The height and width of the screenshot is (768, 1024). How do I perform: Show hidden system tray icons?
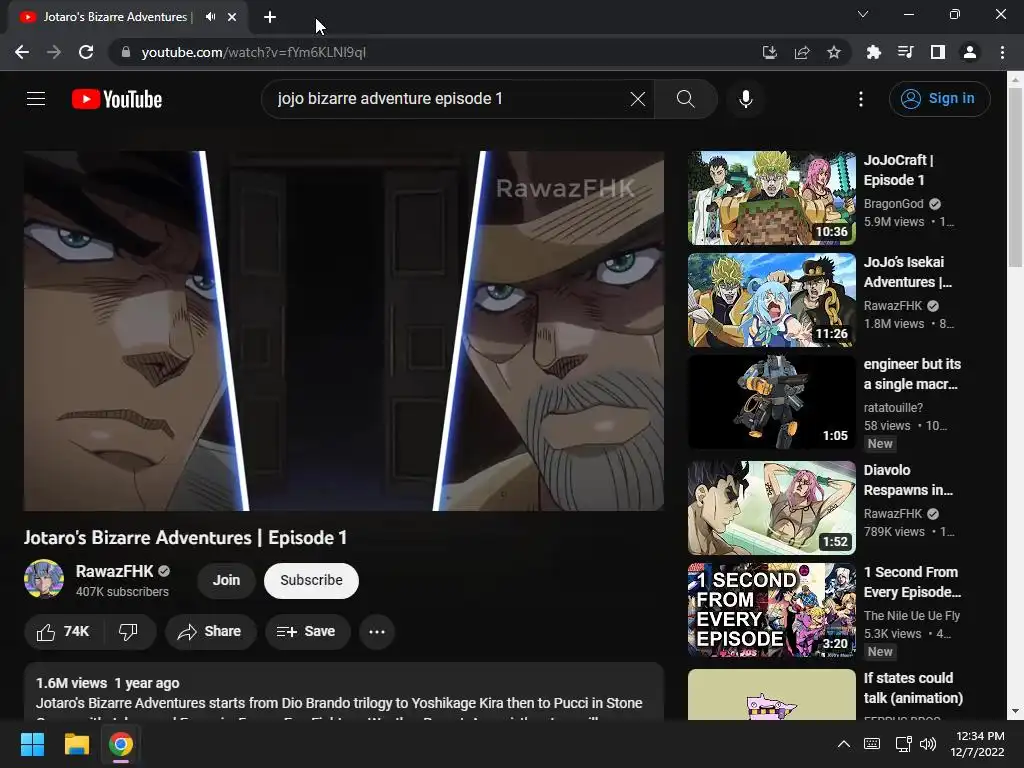[844, 744]
